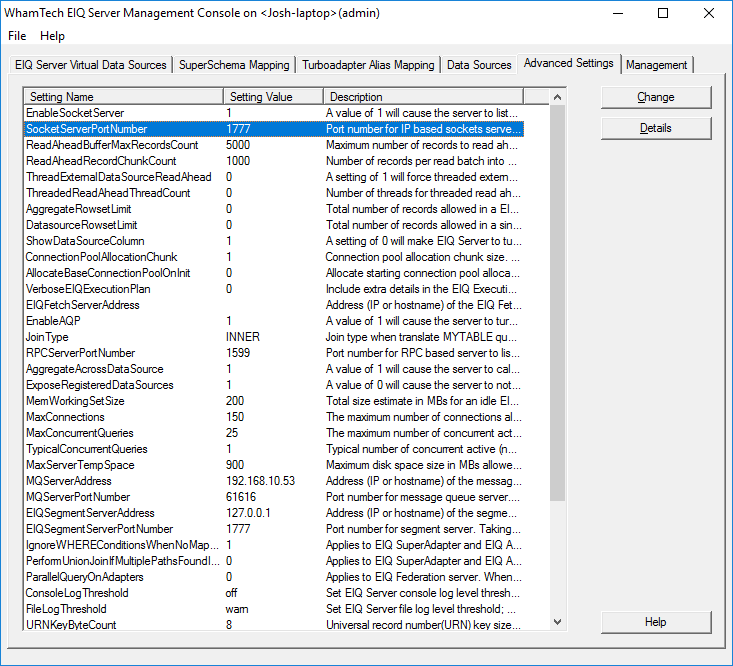Select the JoinType row
This screenshot has height=666, width=733.
pos(273,337)
